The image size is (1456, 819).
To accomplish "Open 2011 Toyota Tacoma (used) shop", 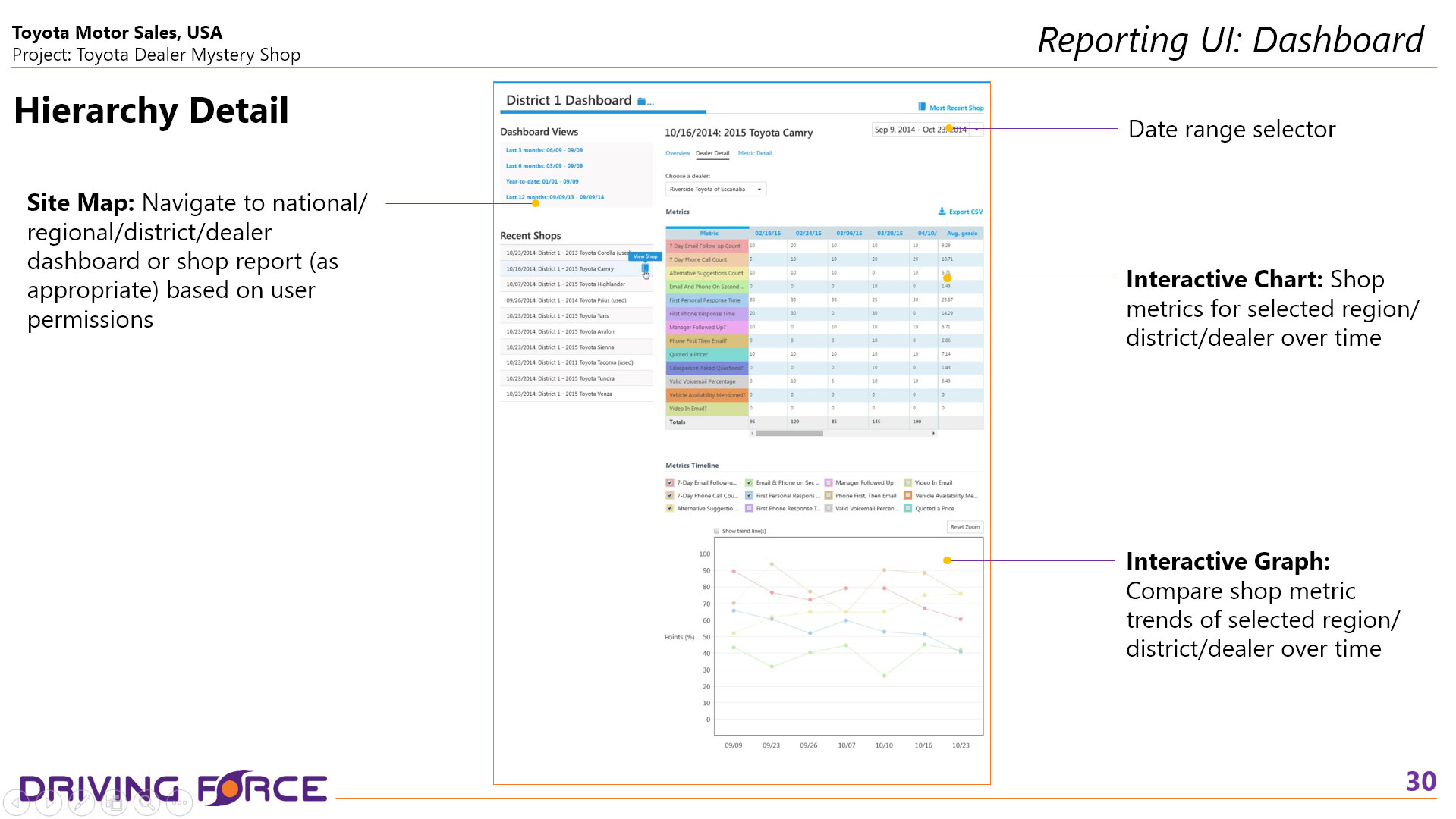I will pos(576,363).
